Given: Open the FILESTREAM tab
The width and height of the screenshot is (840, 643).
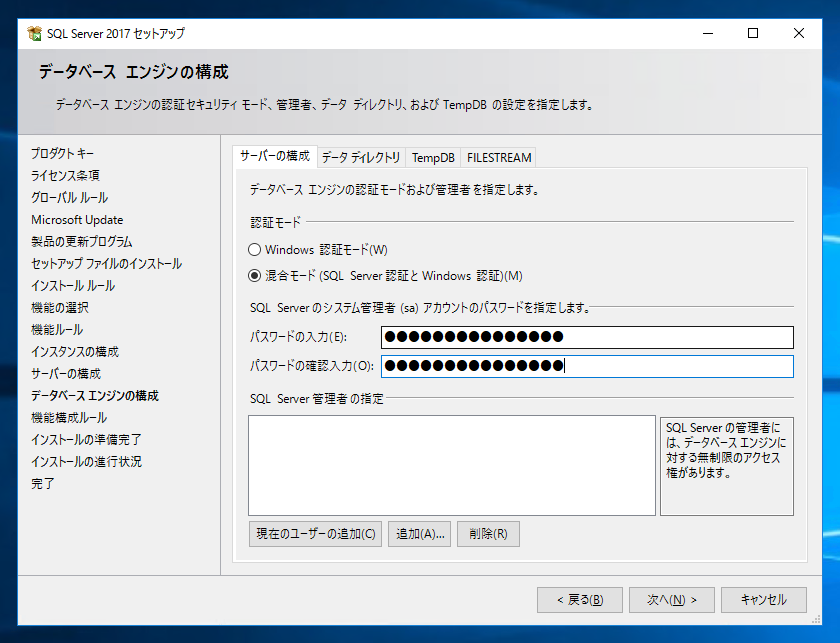Looking at the screenshot, I should click(499, 158).
